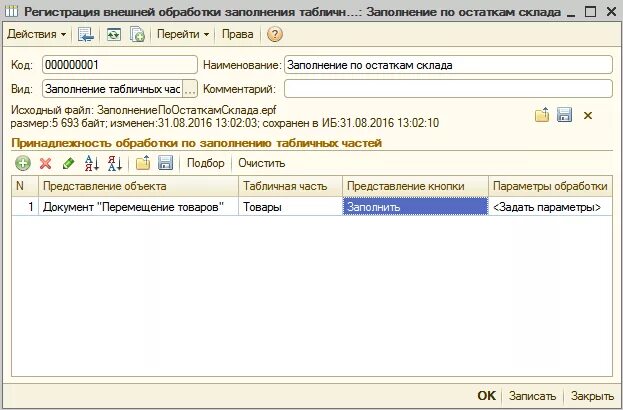Click the find-in-list toolbar icon
This screenshot has width=623, height=410.
click(86, 35)
